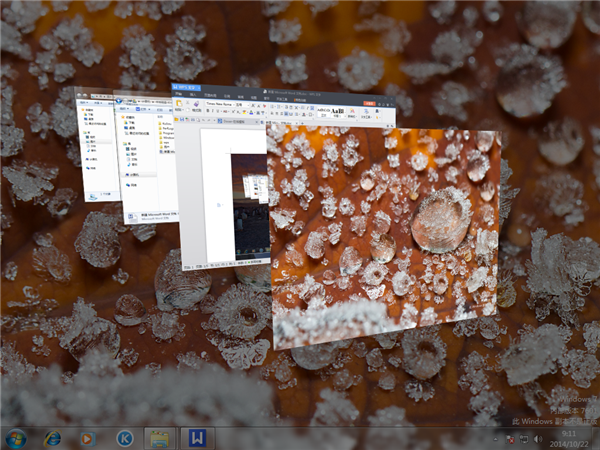
Task: Select the front desktop wallpaper window
Action: [x=385, y=235]
